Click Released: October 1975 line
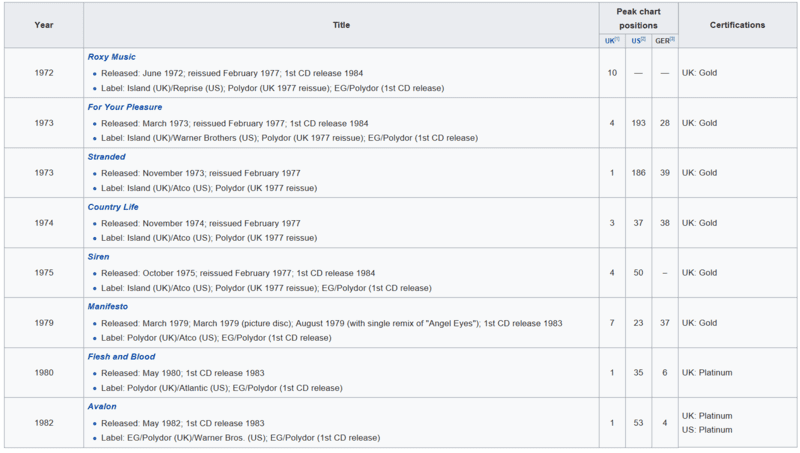Image resolution: width=800 pixels, height=453 pixels. coord(238,273)
